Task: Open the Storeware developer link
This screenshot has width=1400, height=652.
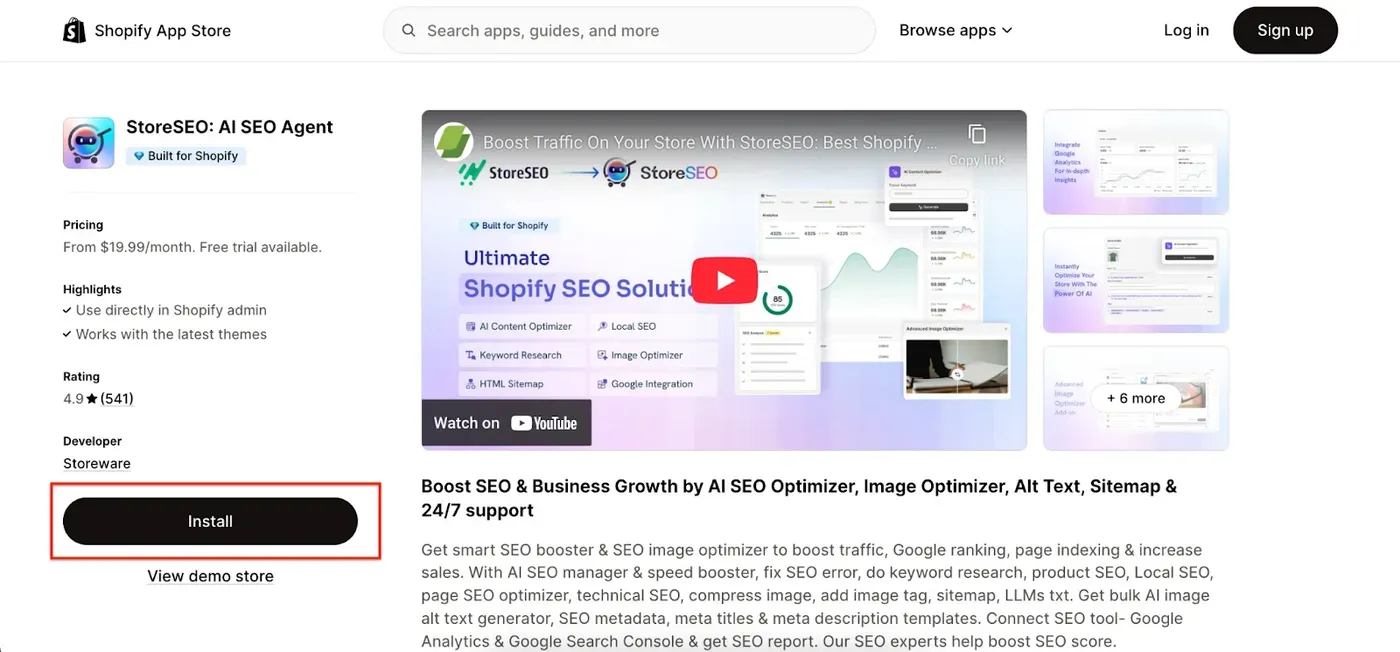Action: pos(97,464)
